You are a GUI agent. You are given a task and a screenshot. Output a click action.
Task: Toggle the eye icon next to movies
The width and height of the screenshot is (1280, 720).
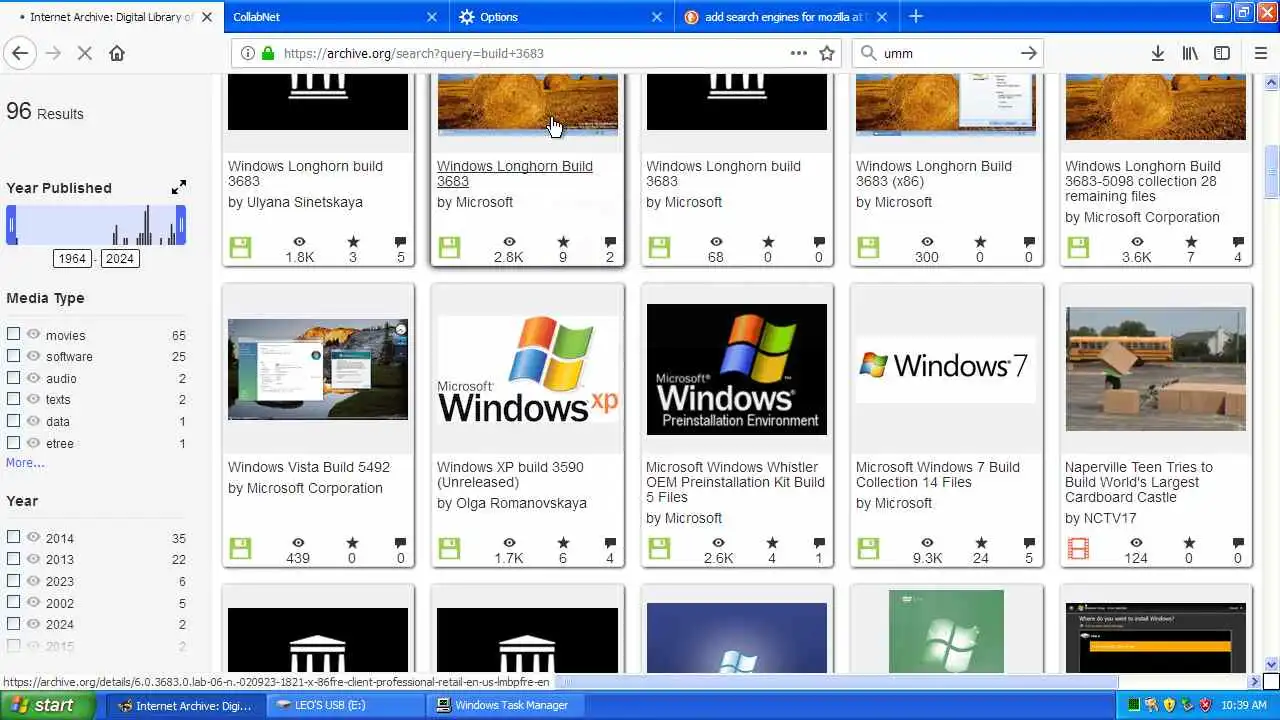point(33,335)
